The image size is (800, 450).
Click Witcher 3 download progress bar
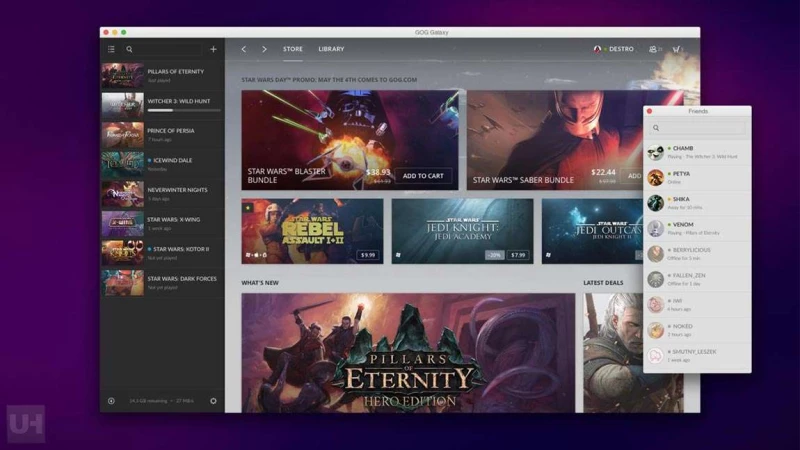point(184,110)
